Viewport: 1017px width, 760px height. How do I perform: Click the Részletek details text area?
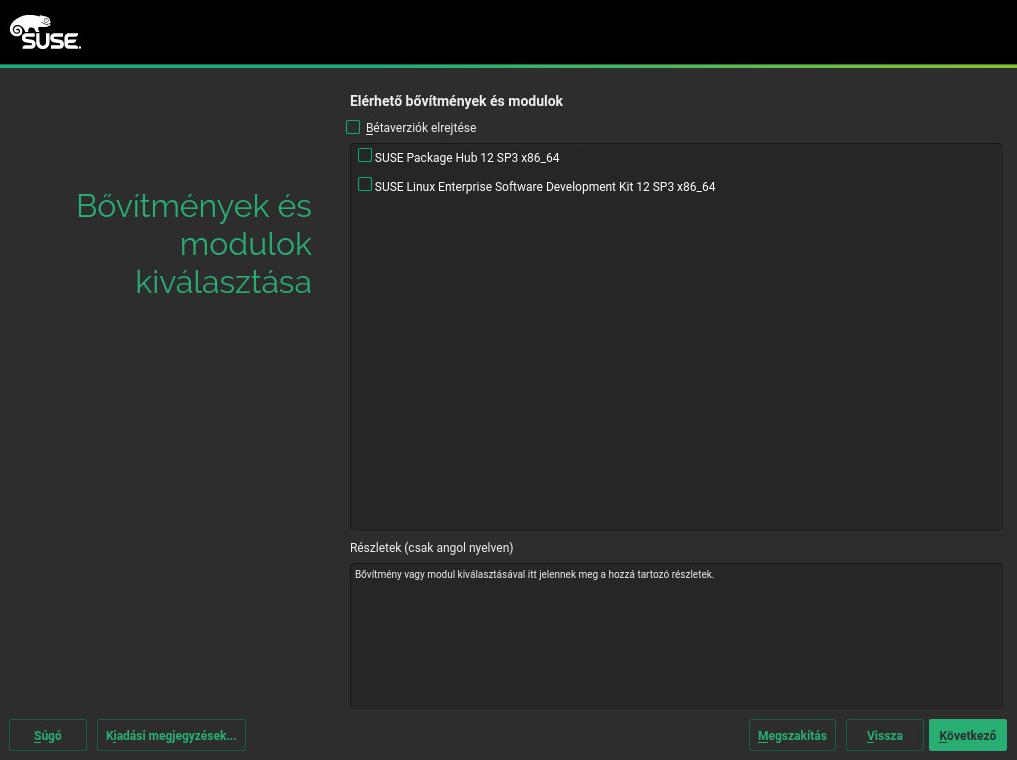click(676, 635)
